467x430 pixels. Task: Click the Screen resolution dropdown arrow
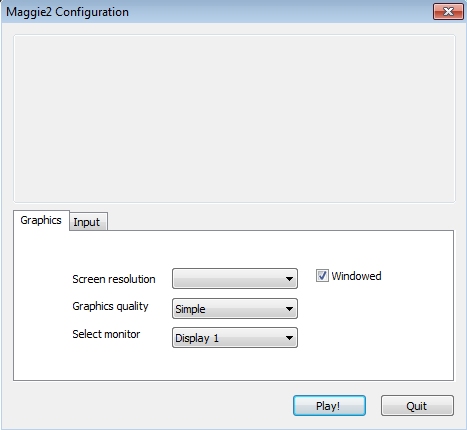289,279
